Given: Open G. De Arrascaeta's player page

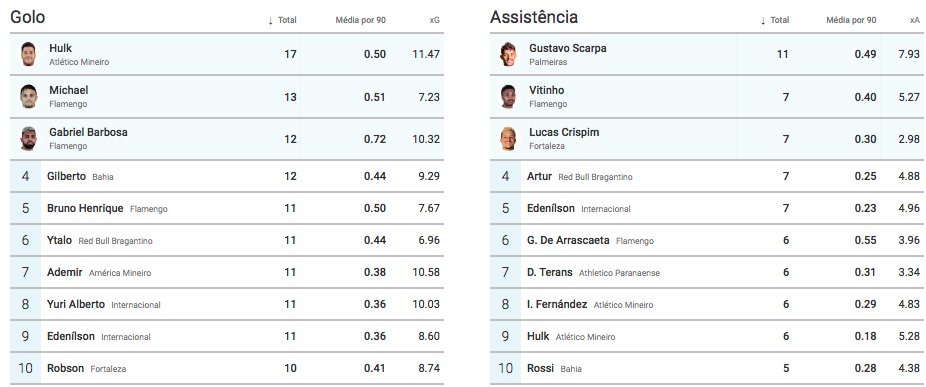Looking at the screenshot, I should click(x=568, y=240).
